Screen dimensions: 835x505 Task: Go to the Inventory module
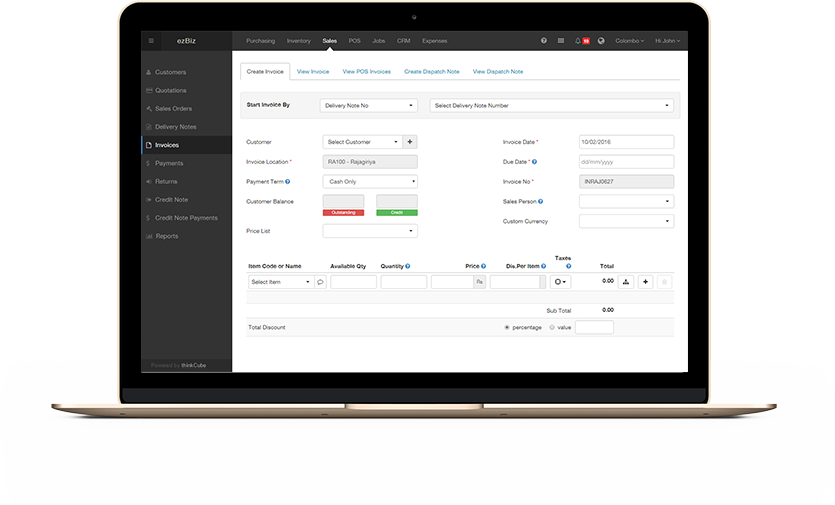pyautogui.click(x=299, y=40)
